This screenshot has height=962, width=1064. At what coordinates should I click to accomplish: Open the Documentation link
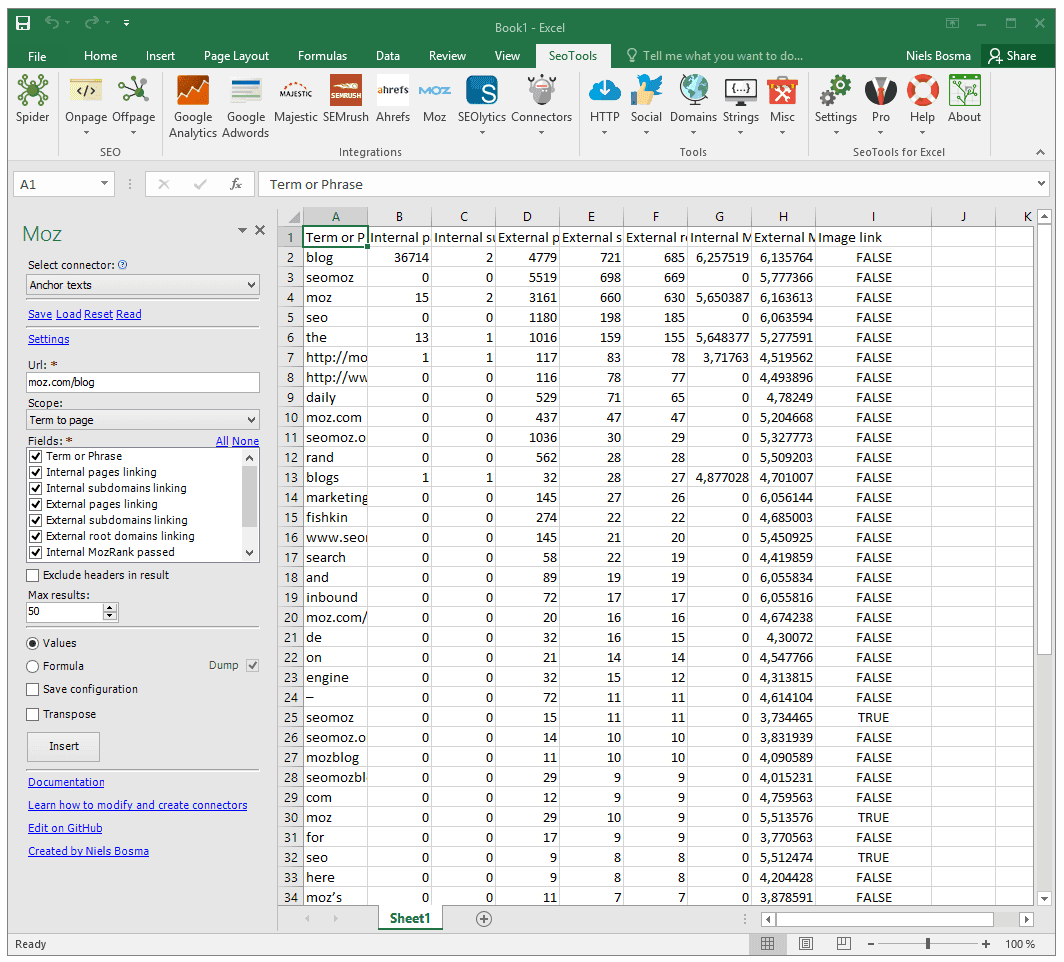[x=66, y=781]
